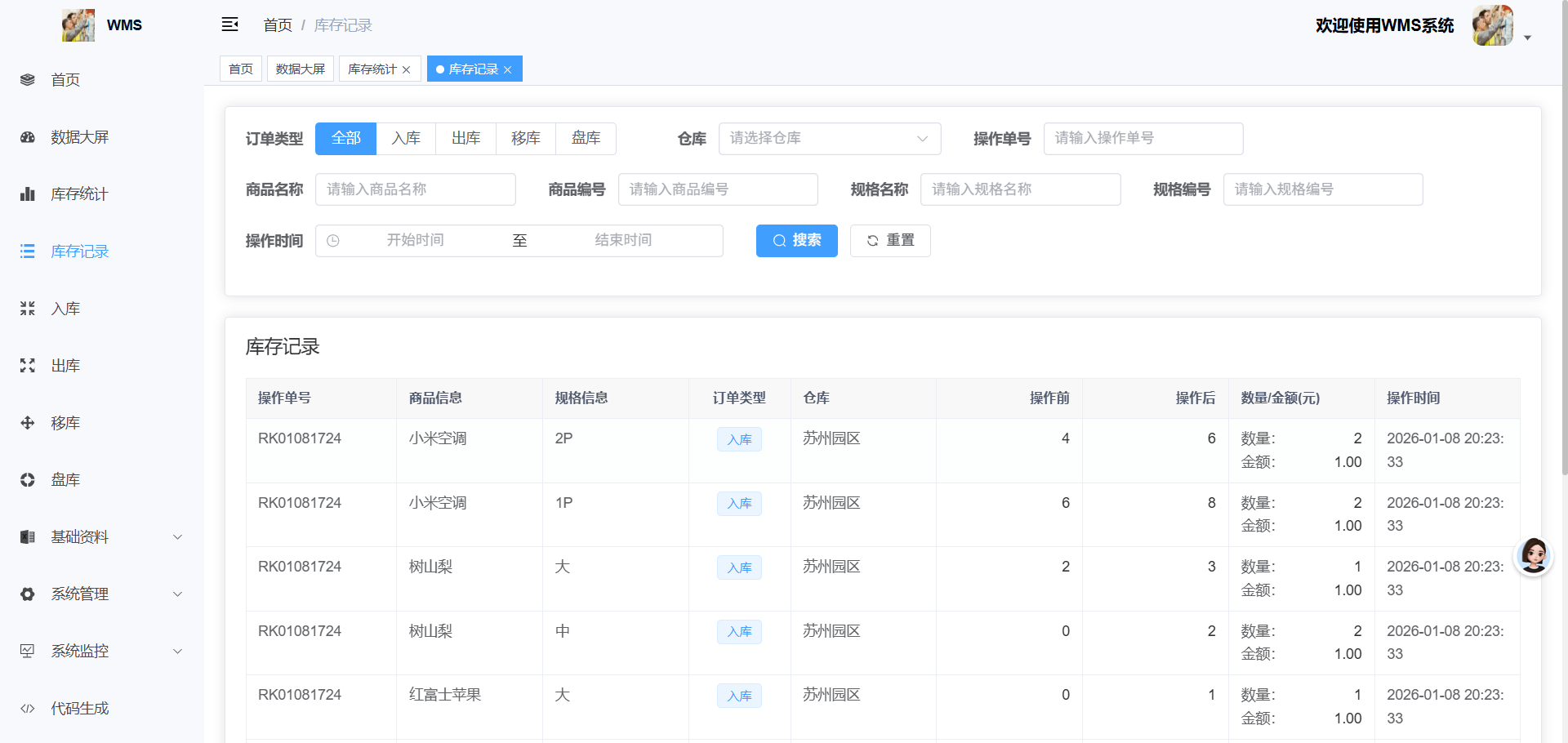Screen dimensions: 1568x743
Task: Collapse the sidebar with hamburger icon
Action: [229, 24]
